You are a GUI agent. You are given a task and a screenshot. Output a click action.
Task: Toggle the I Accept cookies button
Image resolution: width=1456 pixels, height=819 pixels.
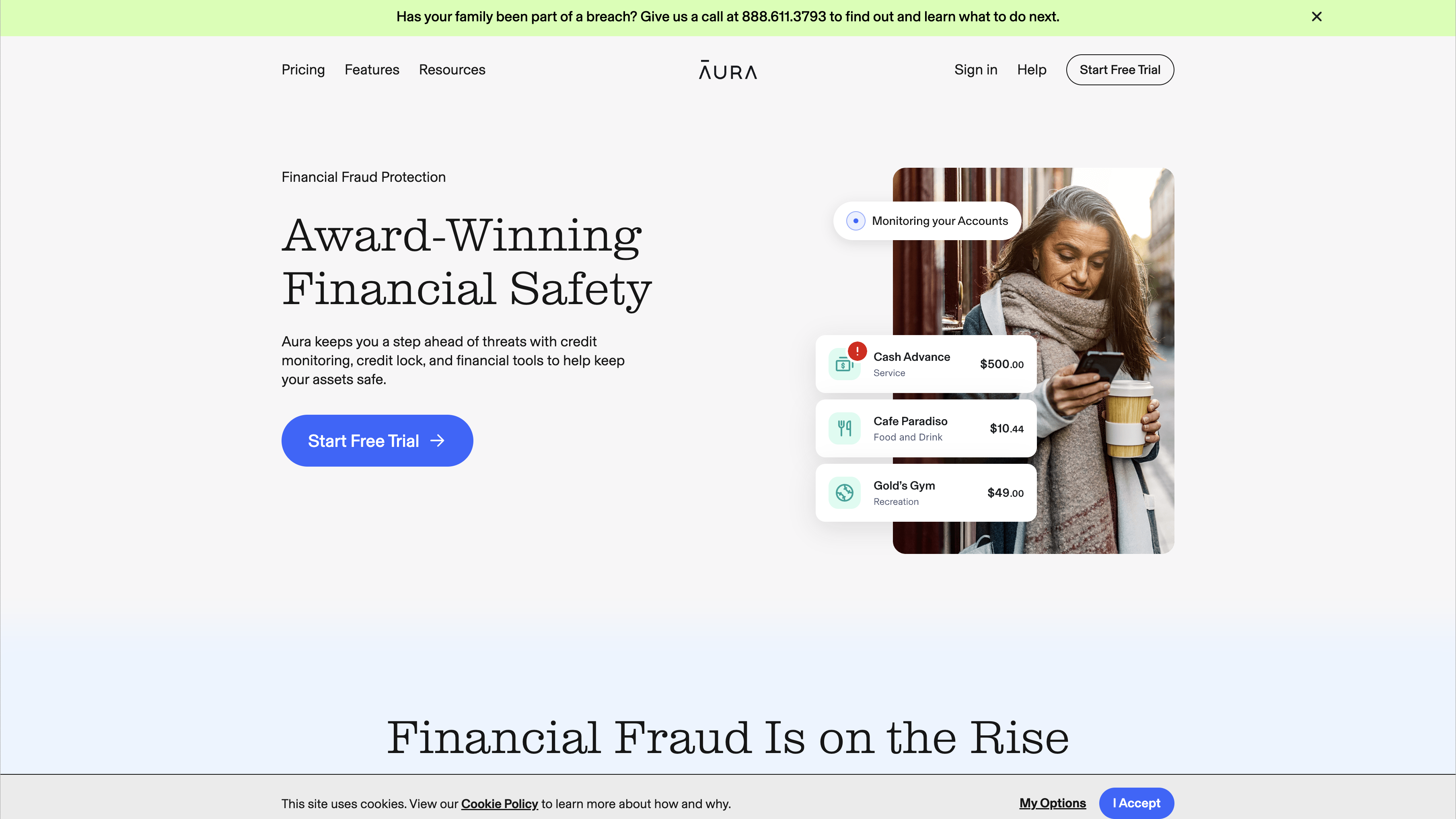click(1136, 802)
